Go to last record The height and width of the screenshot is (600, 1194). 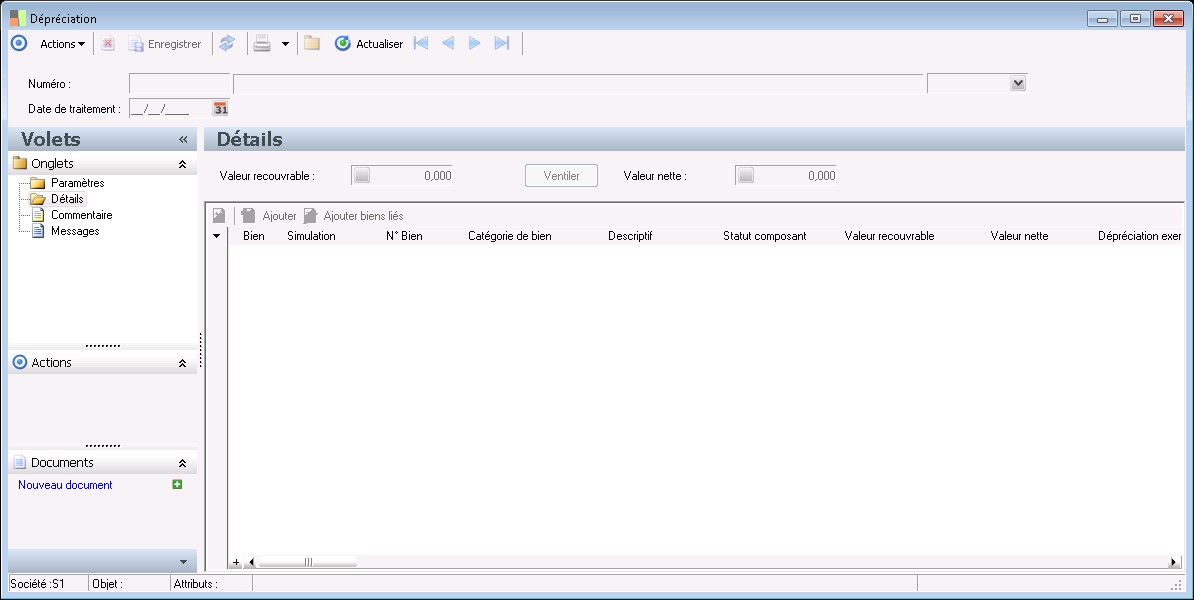pos(502,43)
